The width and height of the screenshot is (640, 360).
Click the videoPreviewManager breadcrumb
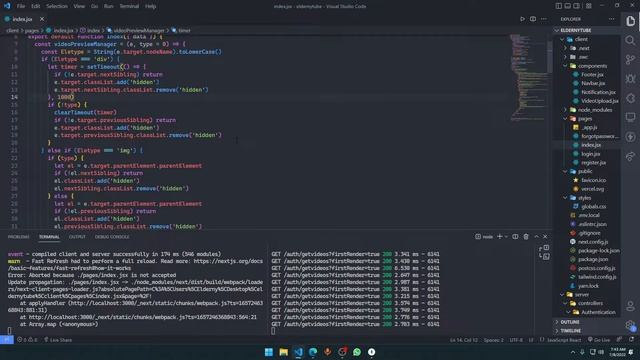tap(136, 30)
